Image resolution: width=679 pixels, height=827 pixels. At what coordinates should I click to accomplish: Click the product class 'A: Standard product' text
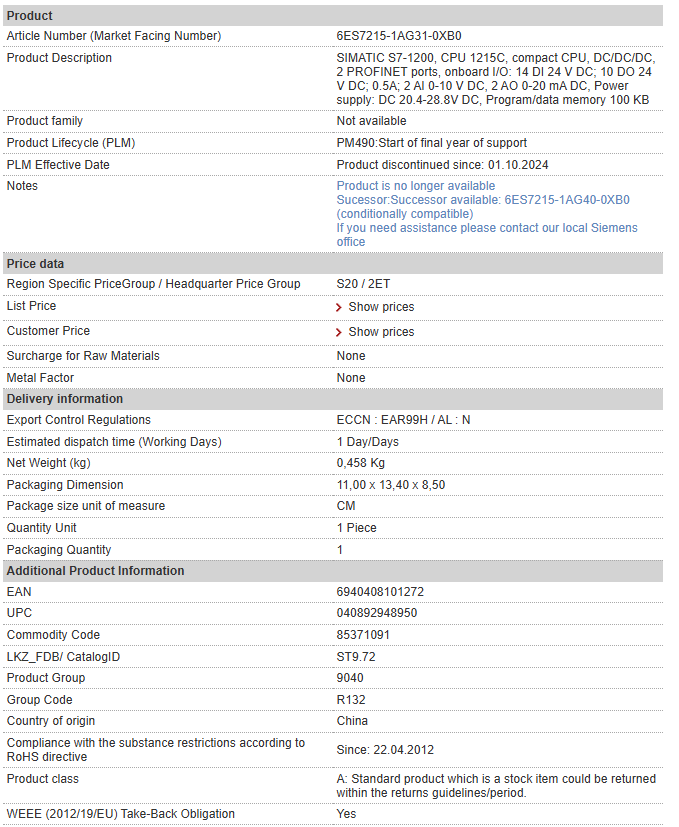click(x=496, y=786)
